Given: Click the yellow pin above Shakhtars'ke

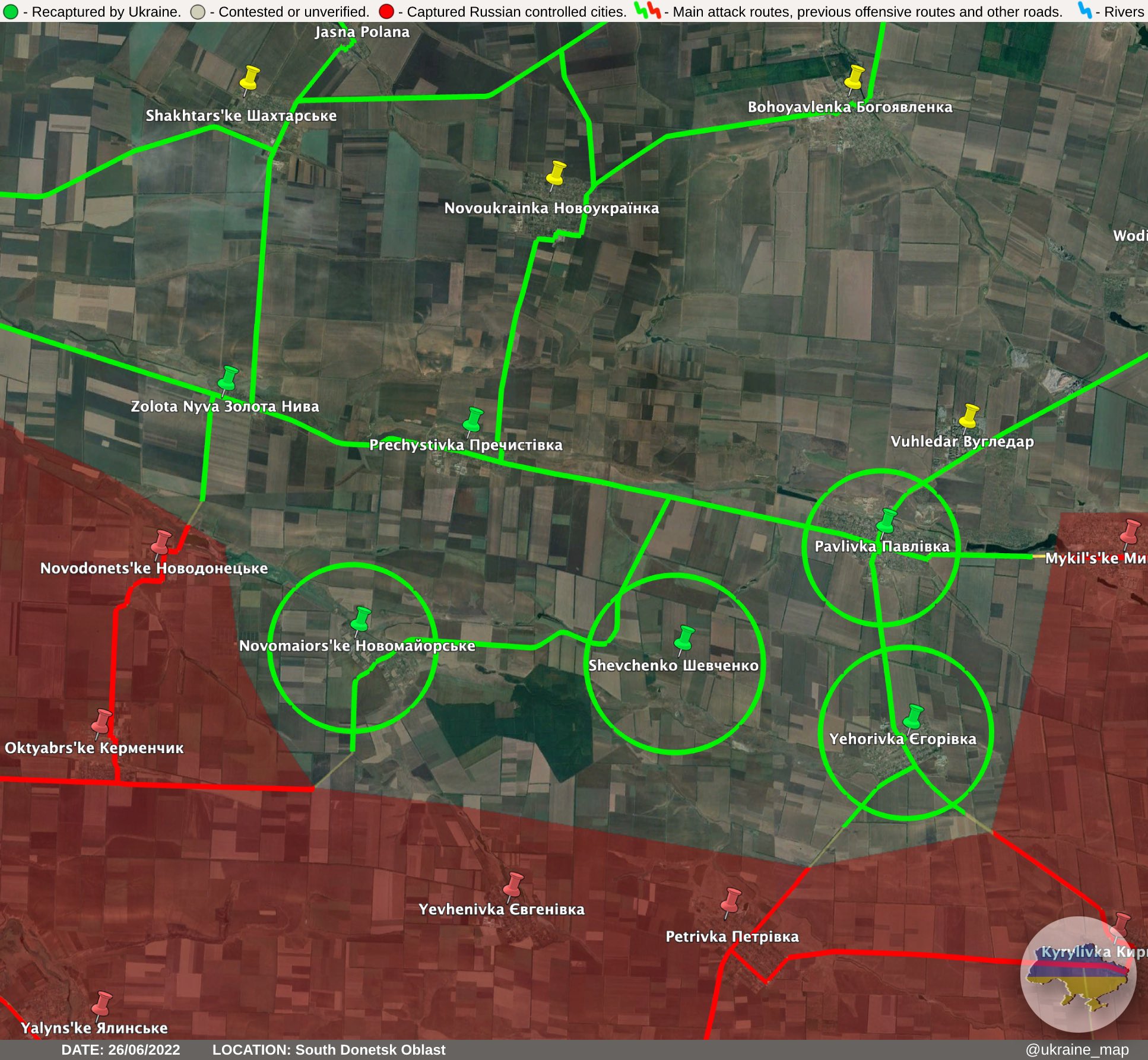Looking at the screenshot, I should 249,78.
